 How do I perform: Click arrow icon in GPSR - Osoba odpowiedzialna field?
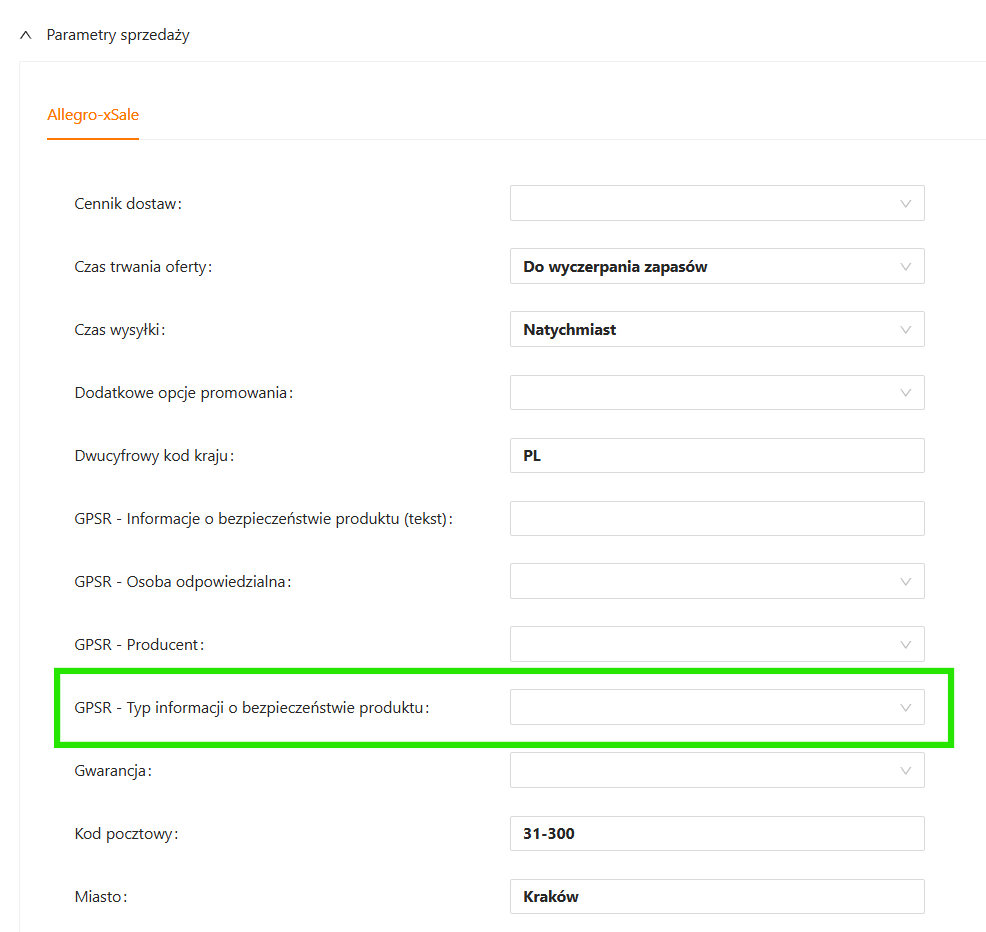point(905,582)
